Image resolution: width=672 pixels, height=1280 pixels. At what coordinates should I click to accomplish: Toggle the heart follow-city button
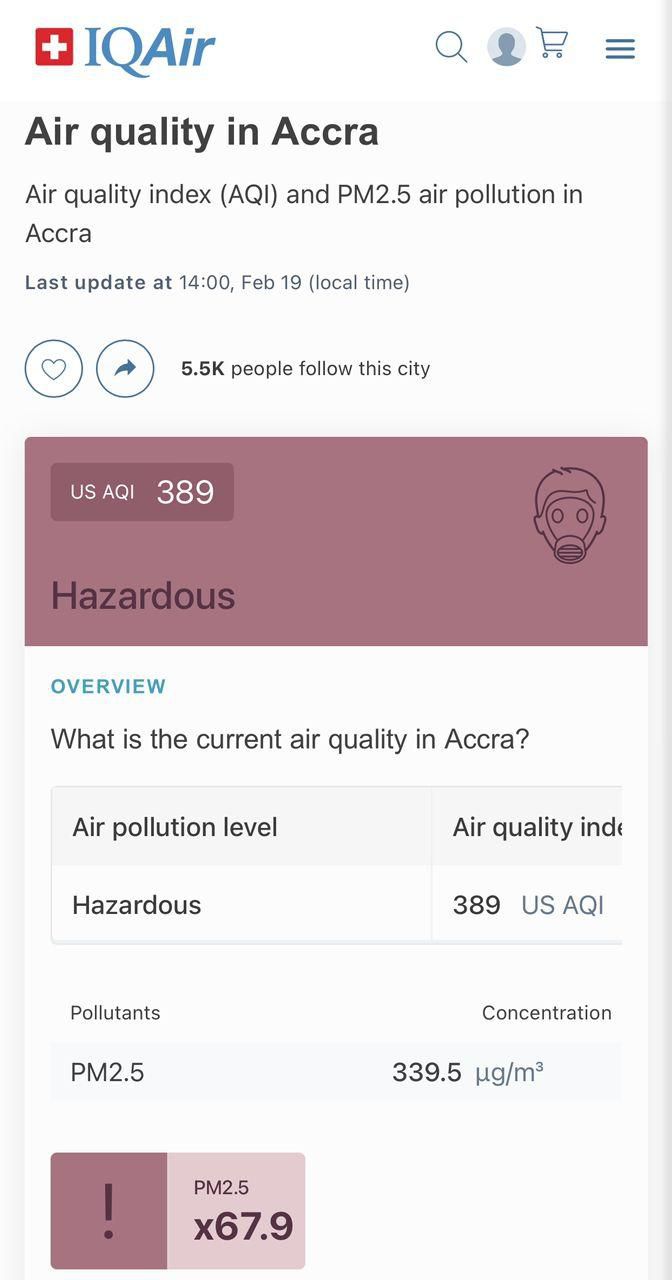pyautogui.click(x=54, y=369)
